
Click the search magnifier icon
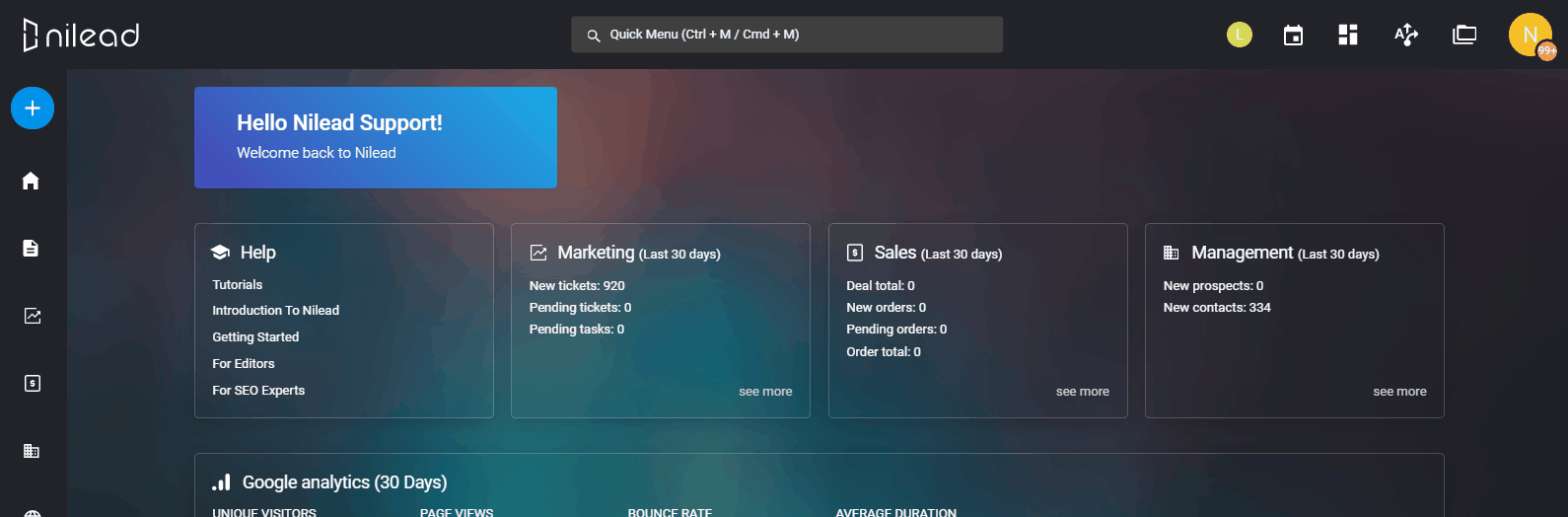[x=594, y=36]
